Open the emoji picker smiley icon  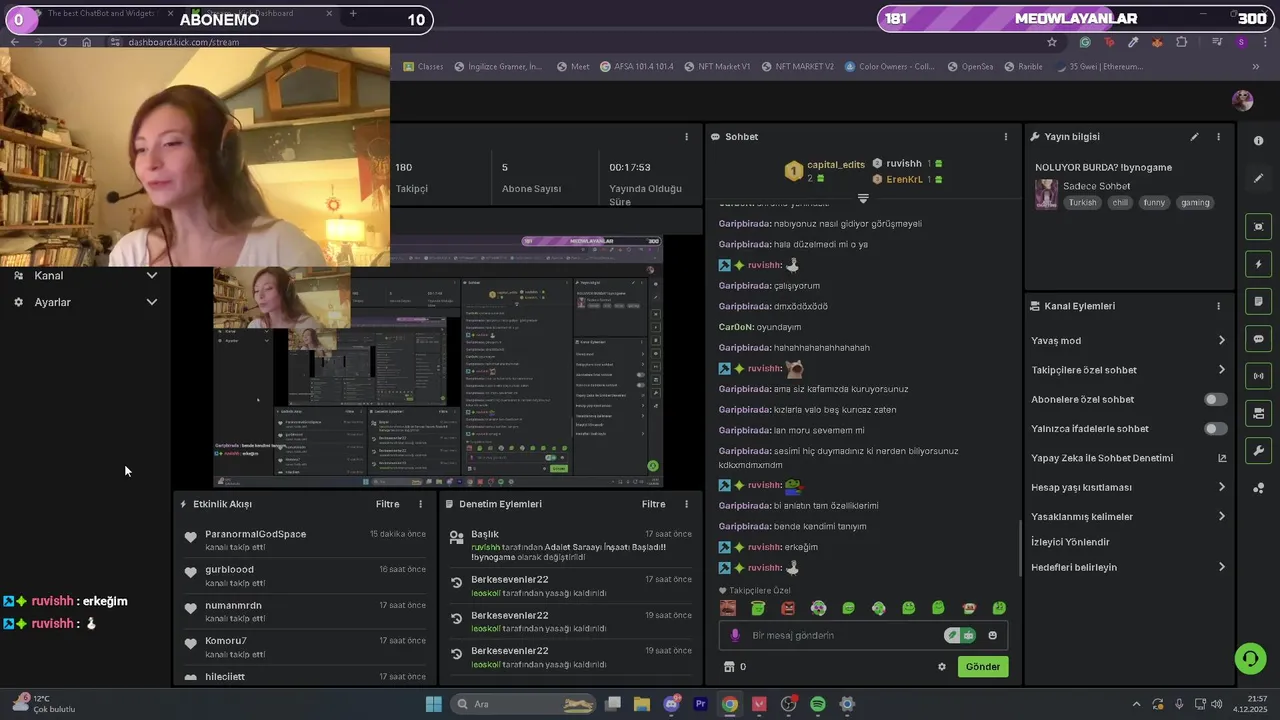(992, 635)
